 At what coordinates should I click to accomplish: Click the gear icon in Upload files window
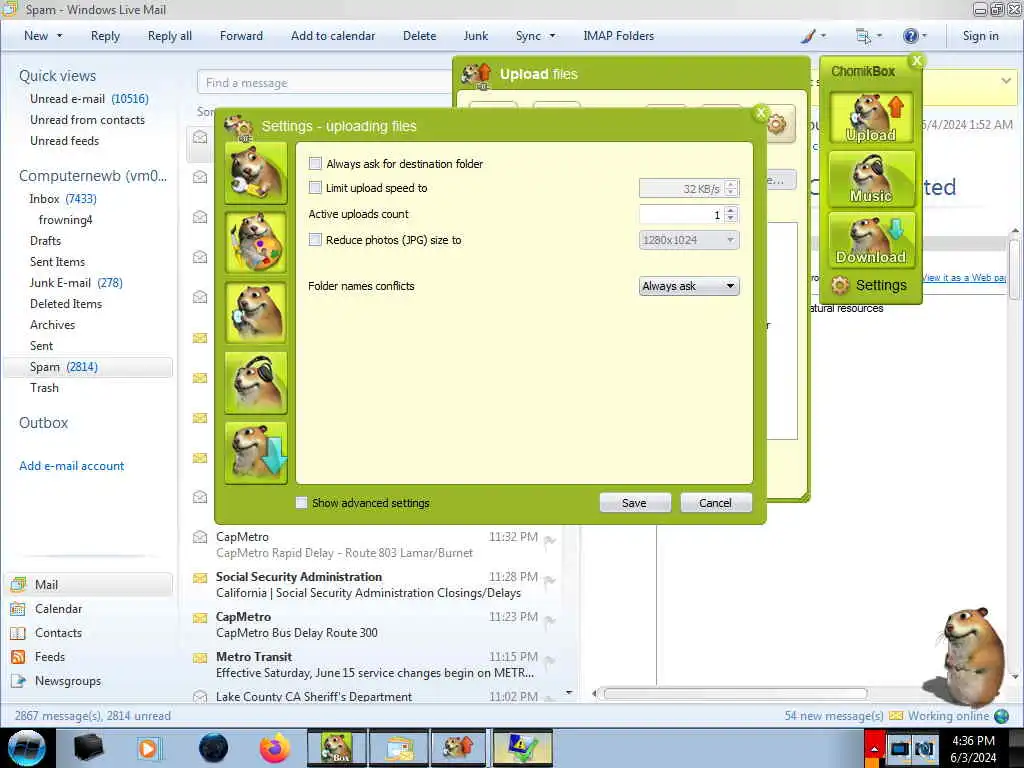777,123
